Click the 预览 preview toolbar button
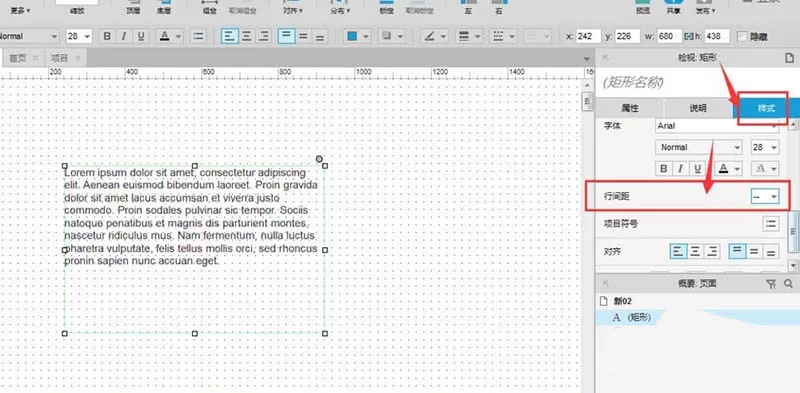Viewport: 800px width, 393px height. click(643, 7)
